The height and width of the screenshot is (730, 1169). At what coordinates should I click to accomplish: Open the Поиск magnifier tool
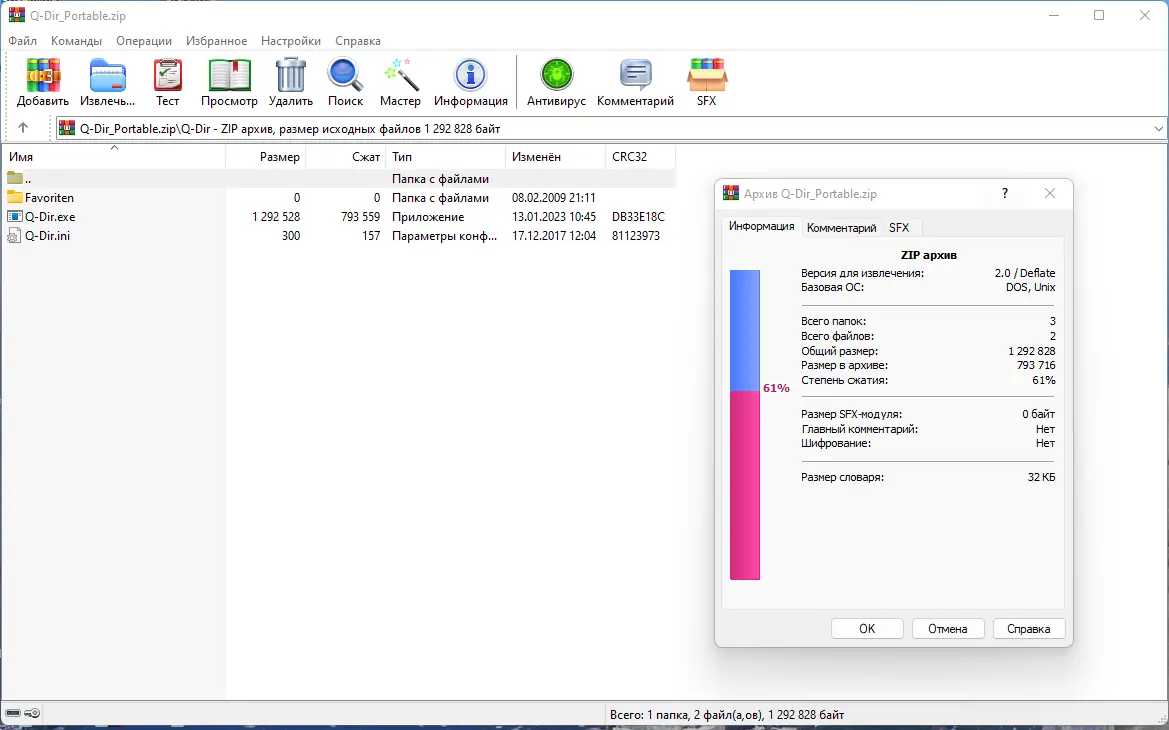click(345, 75)
